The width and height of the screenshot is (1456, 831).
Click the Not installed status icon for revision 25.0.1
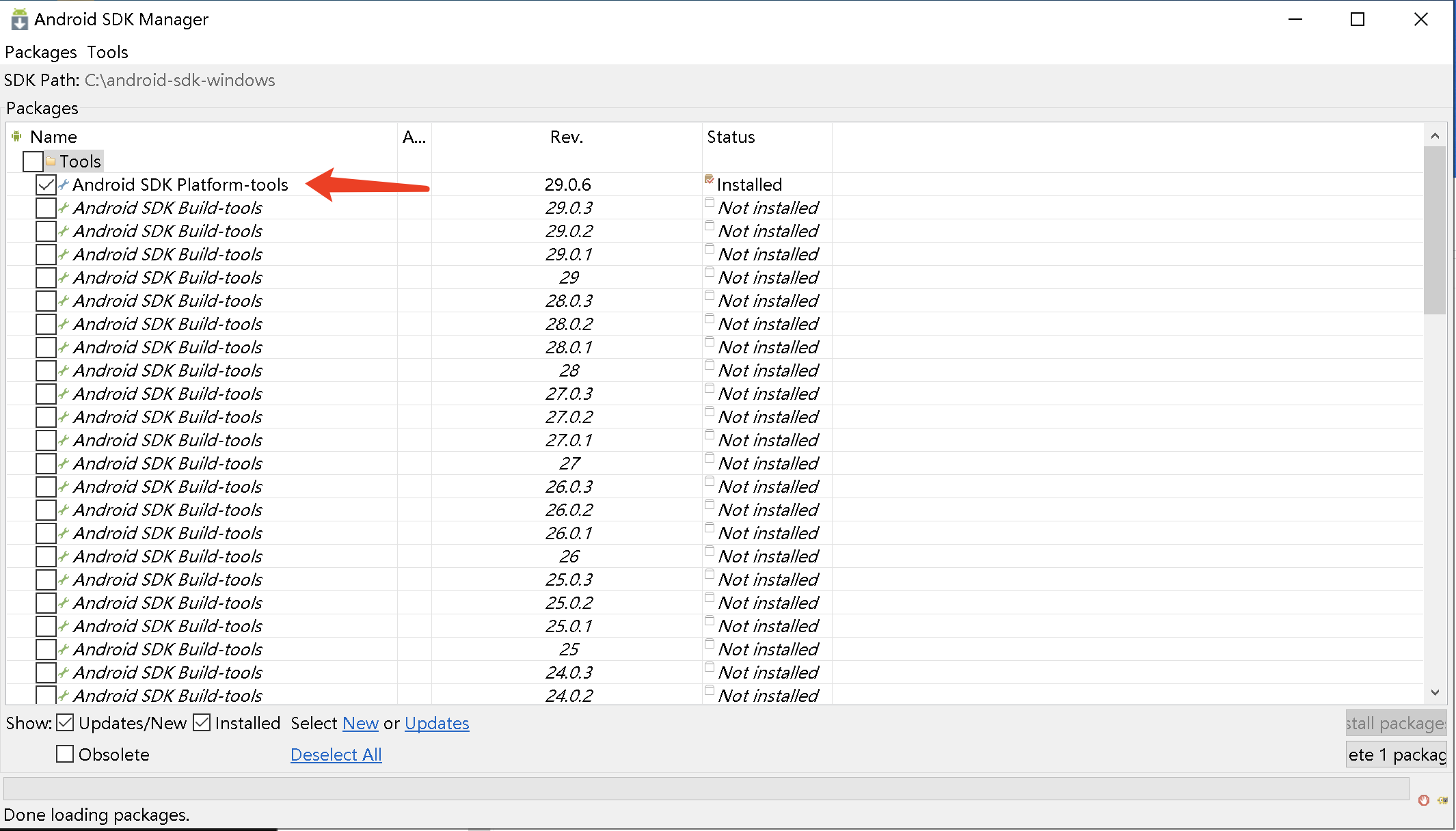710,621
